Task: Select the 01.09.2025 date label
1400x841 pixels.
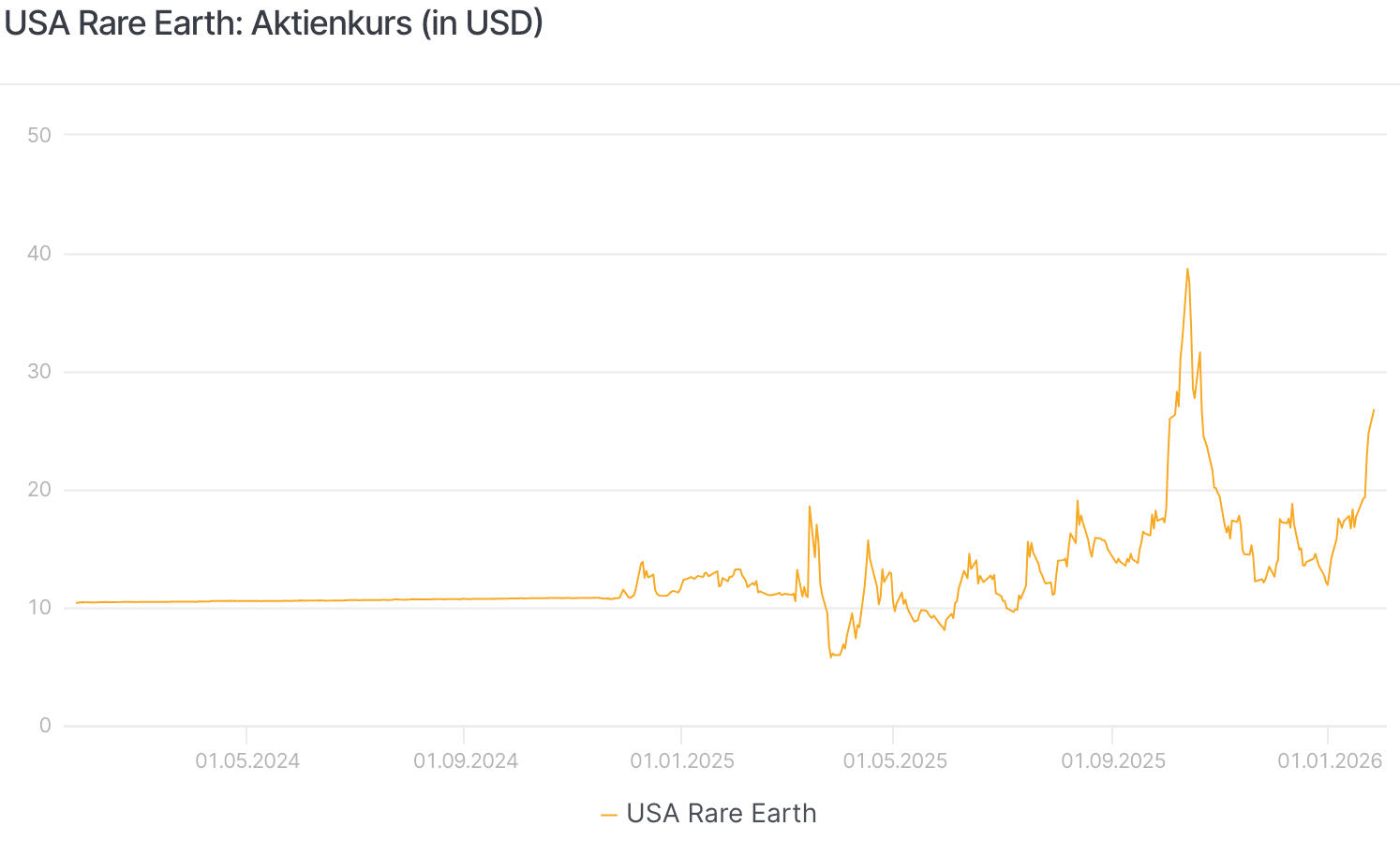Action: click(x=1113, y=760)
